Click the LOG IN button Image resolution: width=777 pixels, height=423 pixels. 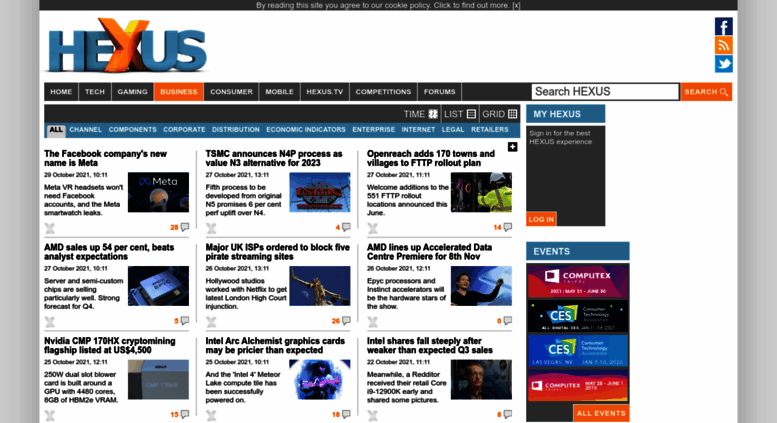pos(541,219)
